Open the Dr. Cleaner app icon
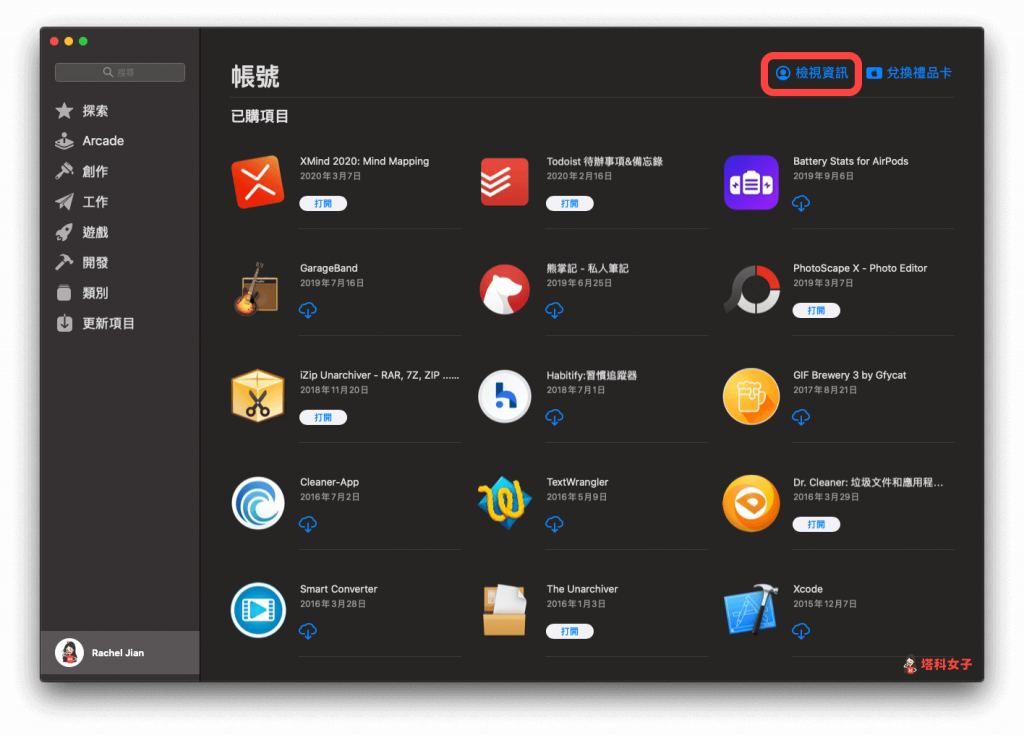 (x=751, y=503)
